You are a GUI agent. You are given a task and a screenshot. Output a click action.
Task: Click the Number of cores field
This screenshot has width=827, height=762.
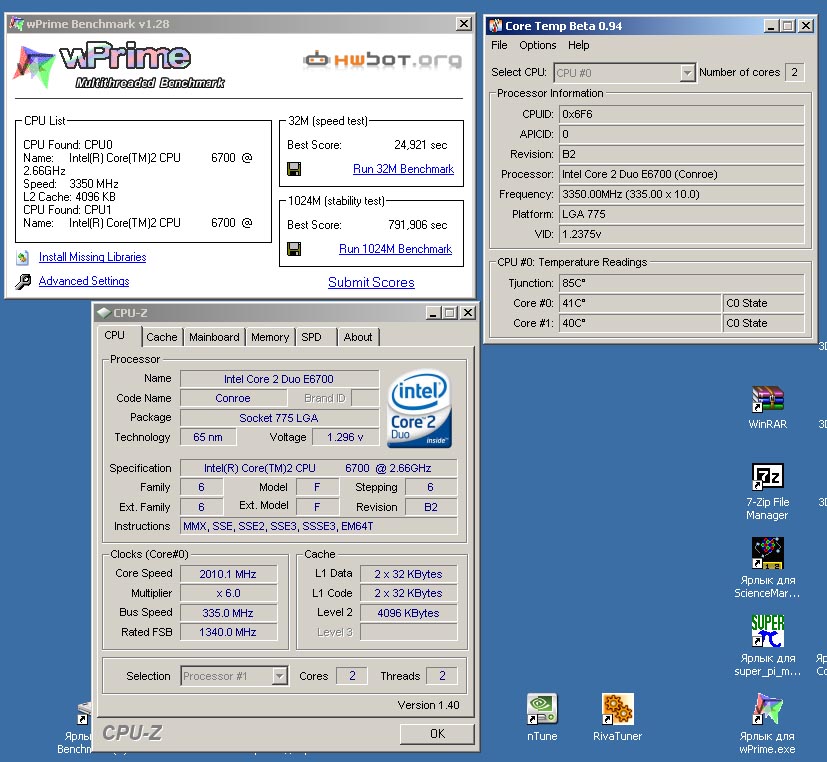tap(794, 72)
